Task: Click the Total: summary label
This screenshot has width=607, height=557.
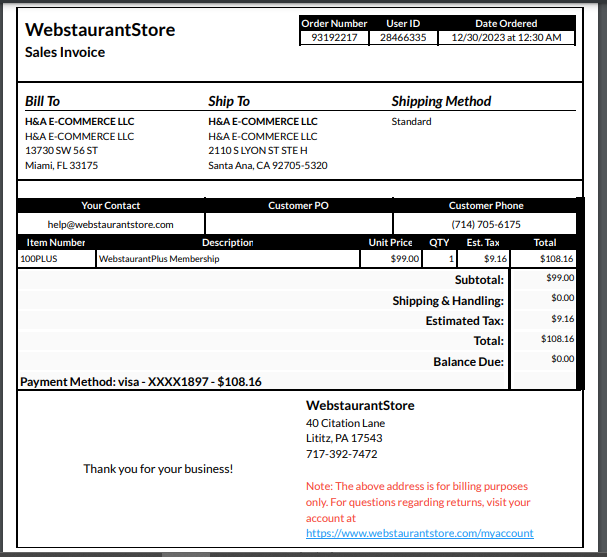Action: pos(489,341)
